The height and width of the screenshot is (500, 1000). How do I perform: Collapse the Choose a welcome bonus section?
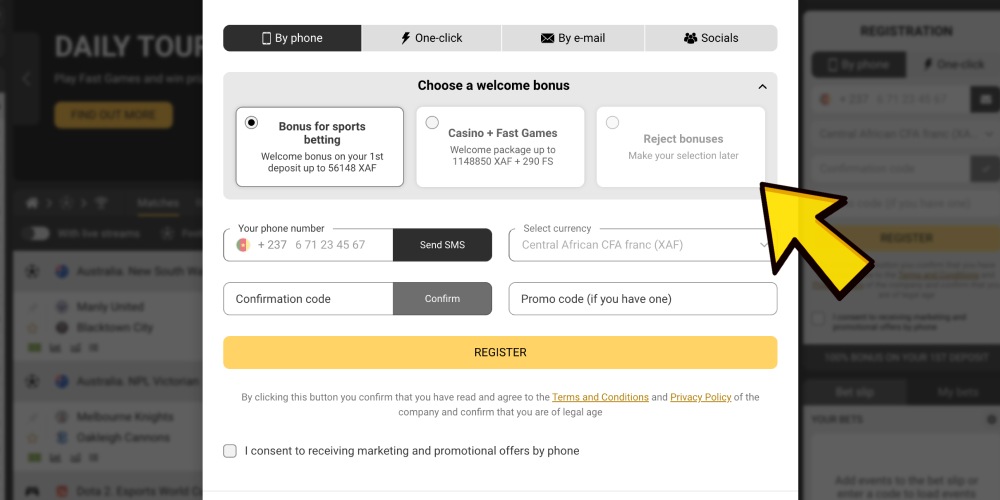[762, 86]
